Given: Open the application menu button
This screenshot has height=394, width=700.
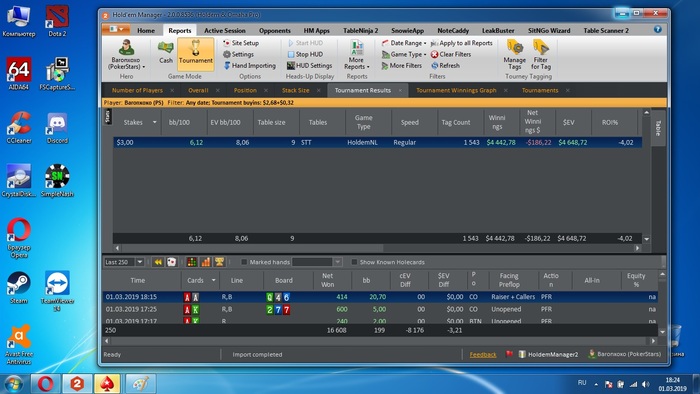Looking at the screenshot, I should coord(116,29).
